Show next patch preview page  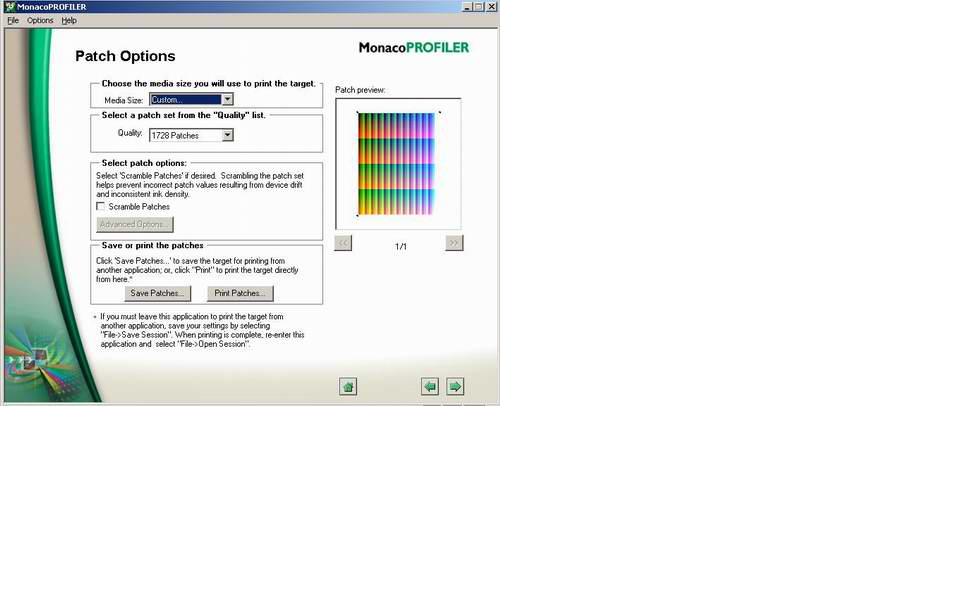click(454, 243)
